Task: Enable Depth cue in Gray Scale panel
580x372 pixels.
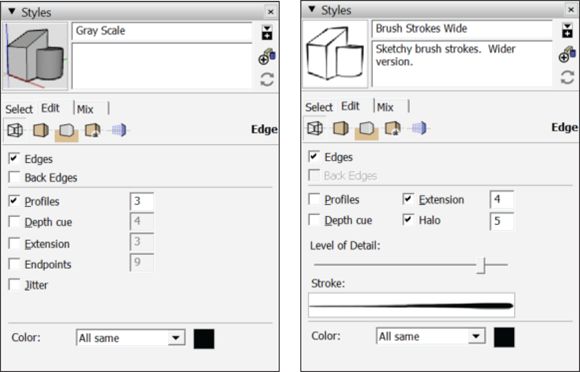Action: (x=14, y=222)
